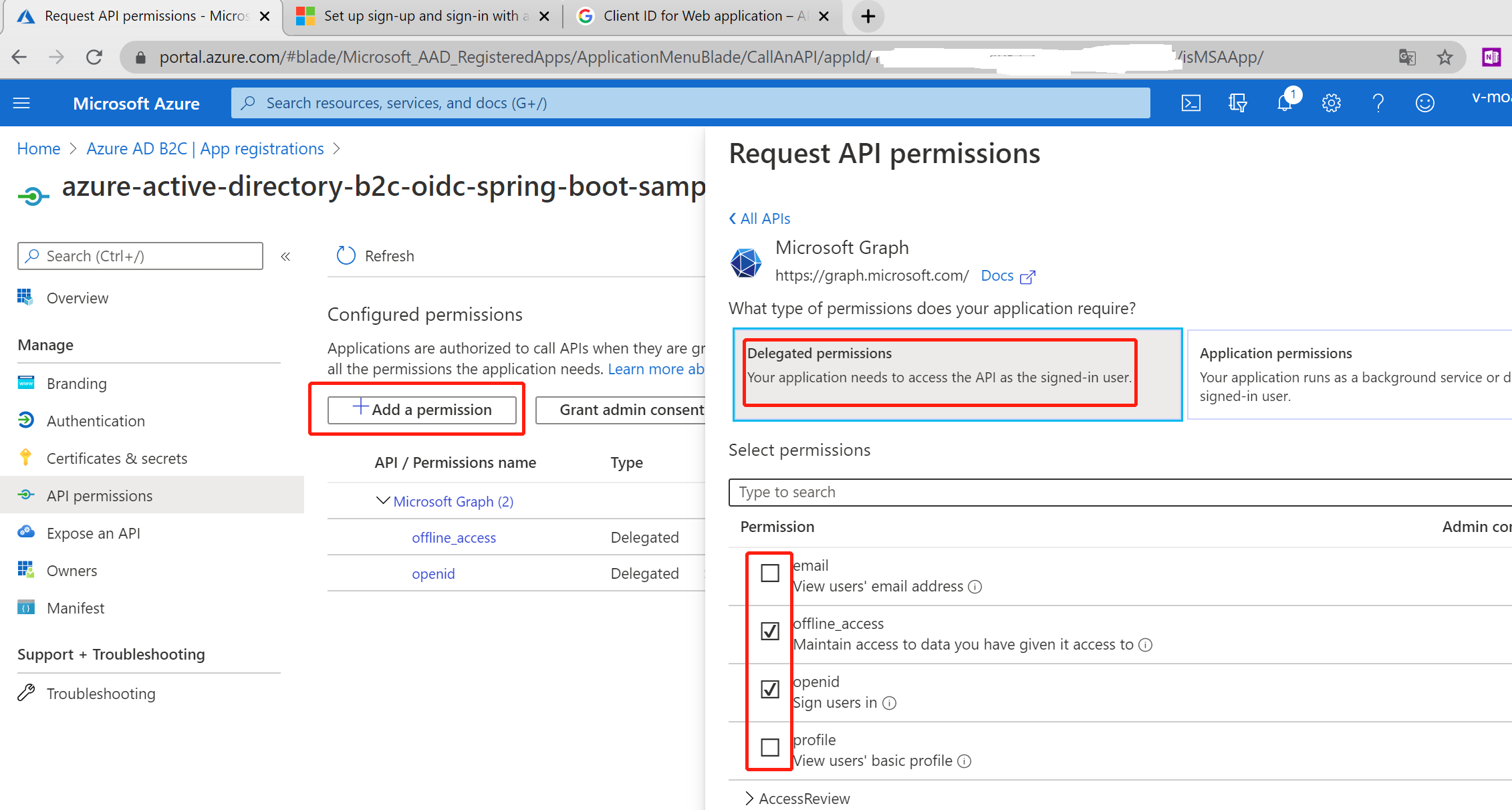Image resolution: width=1512 pixels, height=810 pixels.
Task: Select Manifest in the sidebar
Action: [x=76, y=607]
